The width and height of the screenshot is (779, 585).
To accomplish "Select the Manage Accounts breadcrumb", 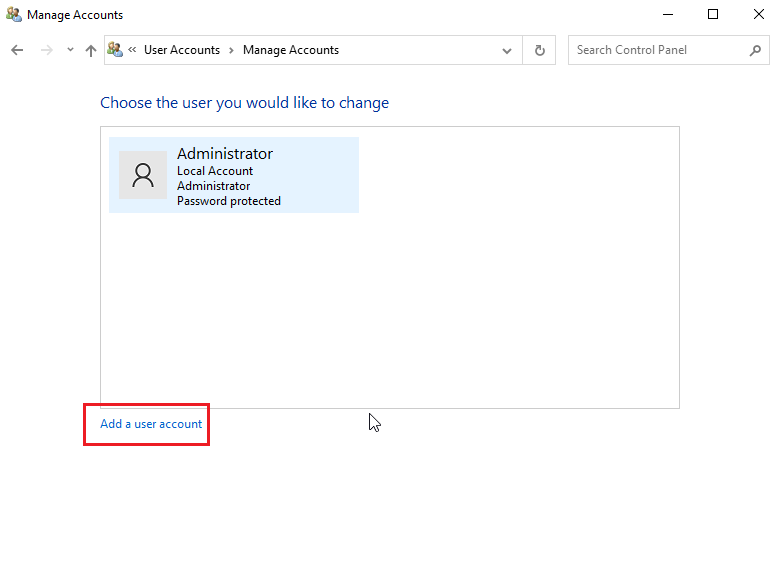I will pyautogui.click(x=290, y=50).
